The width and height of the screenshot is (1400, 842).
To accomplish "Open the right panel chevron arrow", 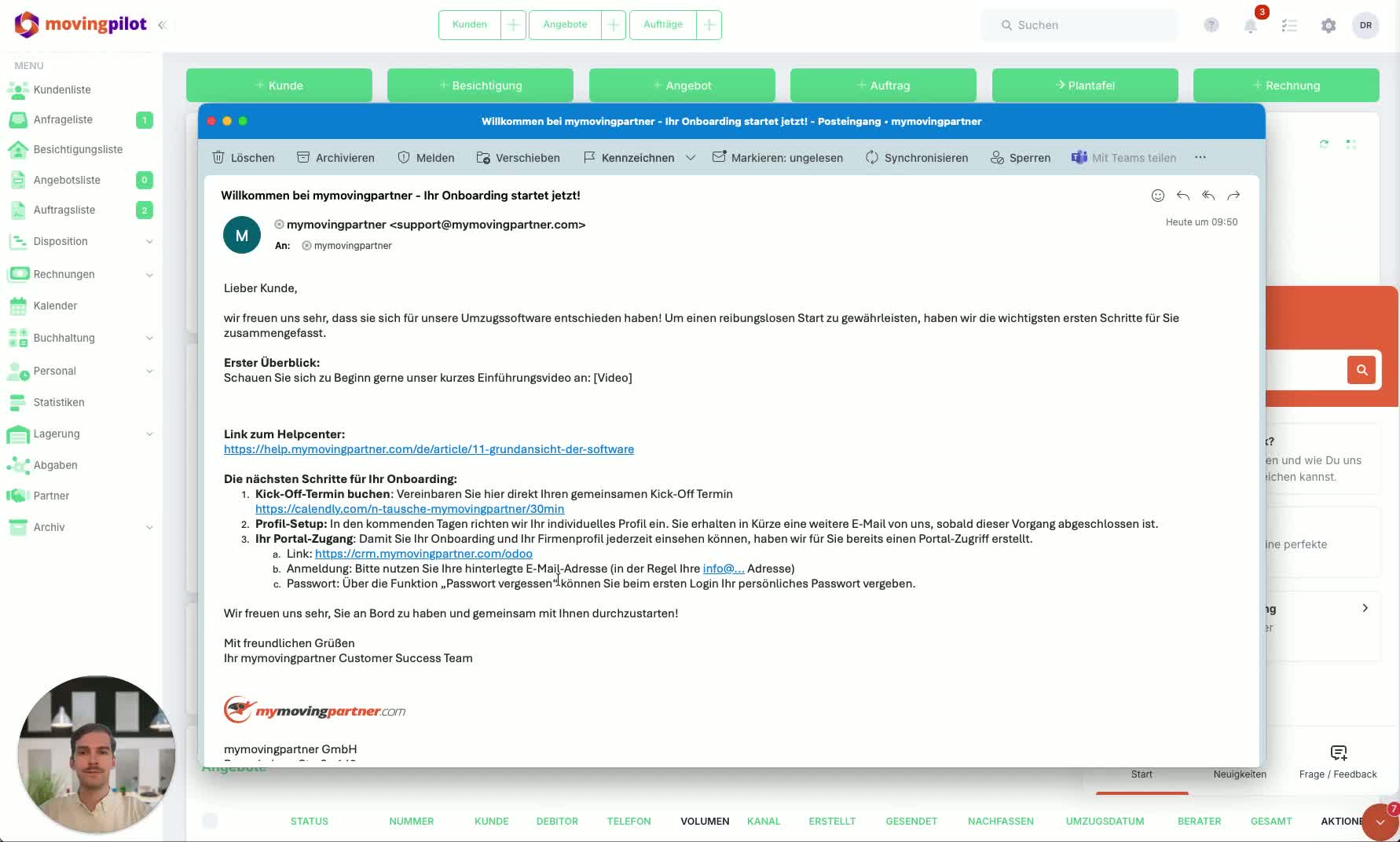I will pyautogui.click(x=1365, y=608).
